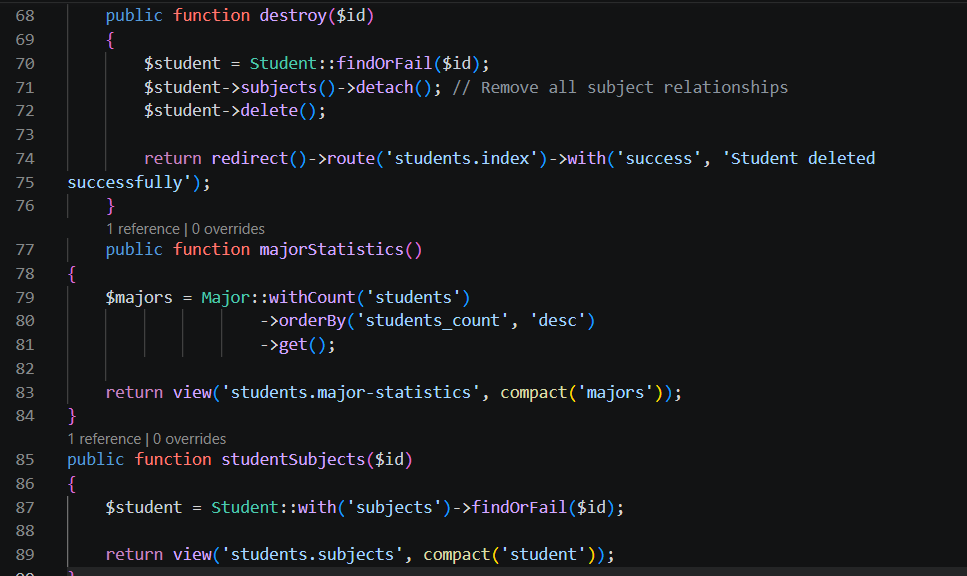Click 'majorStatistics' function name

[x=331, y=250]
